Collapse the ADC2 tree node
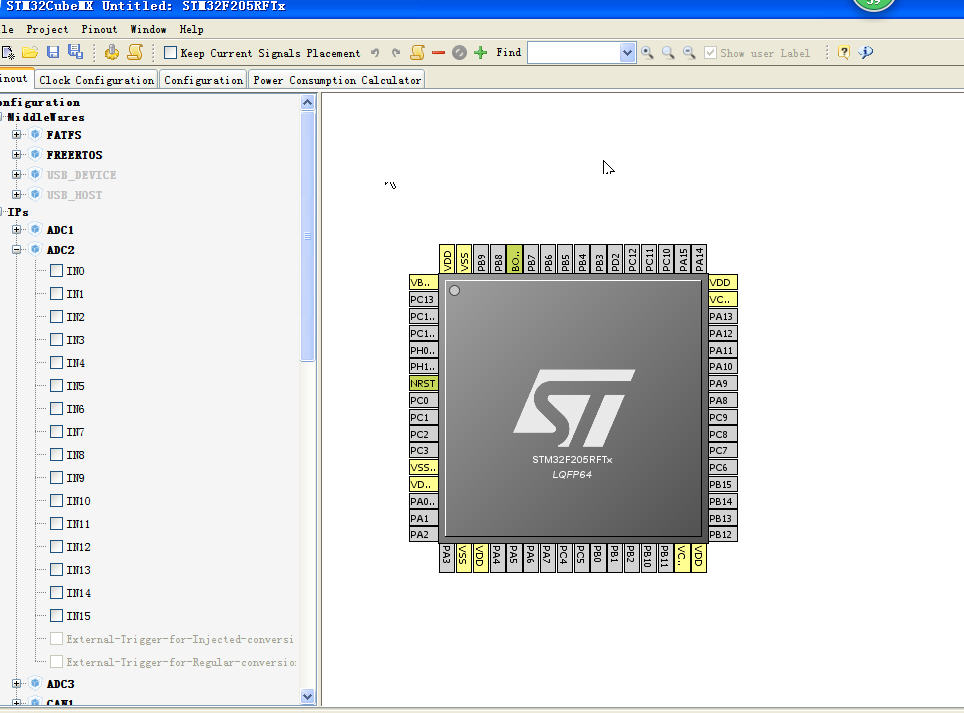 coord(17,250)
